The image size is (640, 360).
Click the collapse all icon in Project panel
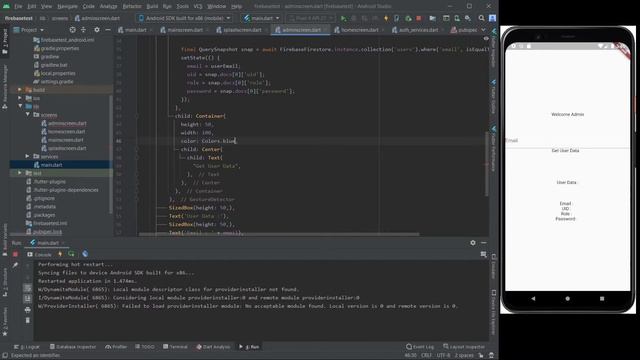[x=83, y=30]
